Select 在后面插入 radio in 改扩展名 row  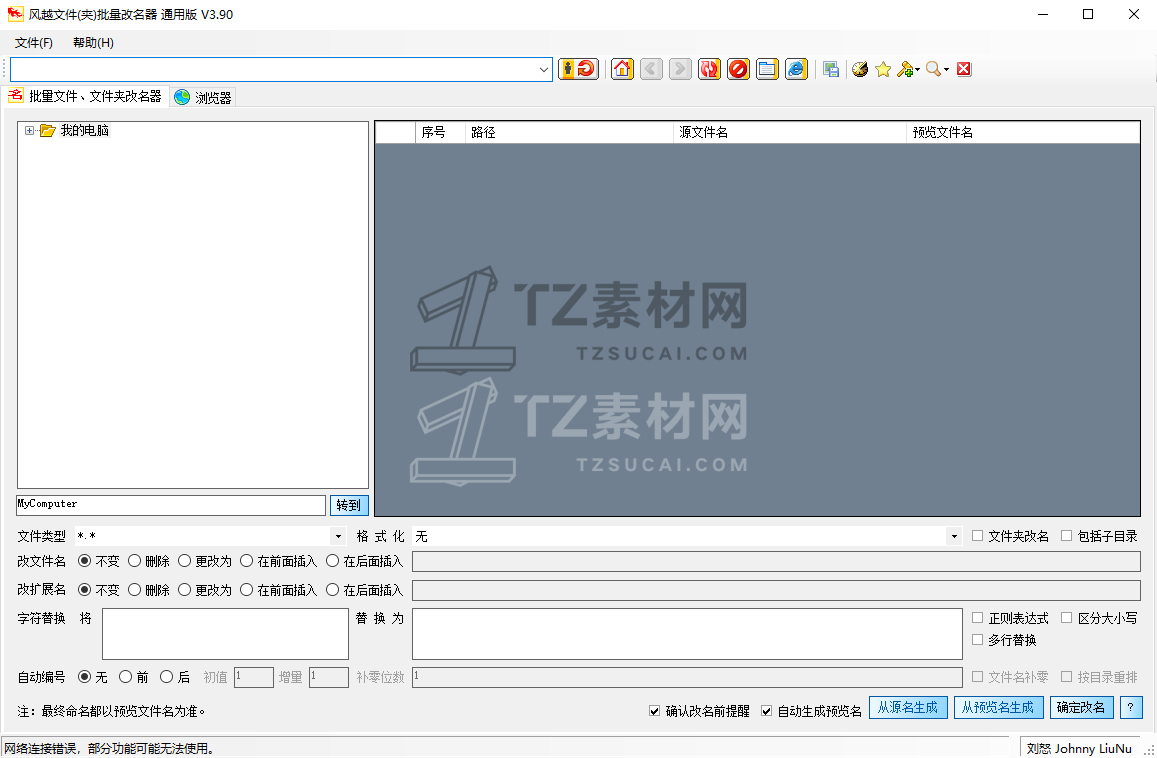[333, 590]
